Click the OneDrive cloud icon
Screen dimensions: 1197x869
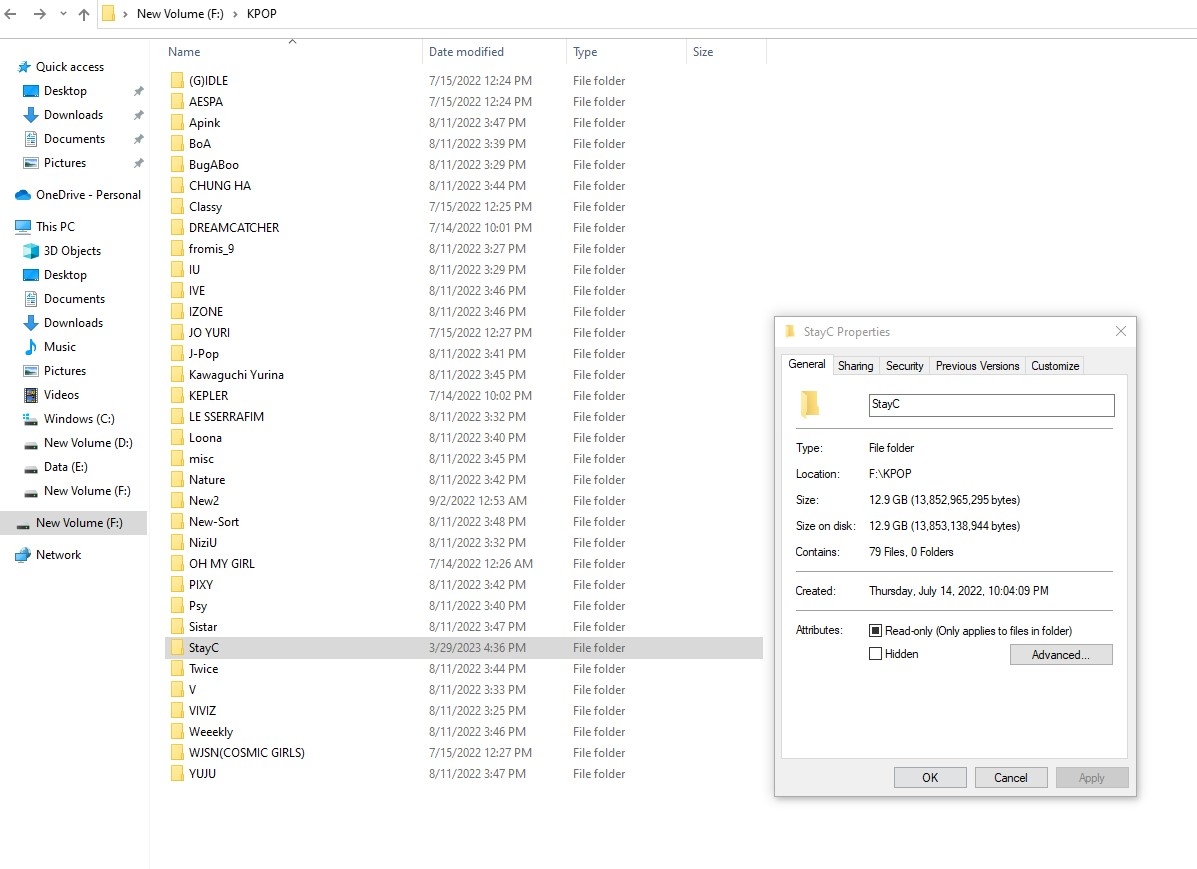click(x=23, y=195)
